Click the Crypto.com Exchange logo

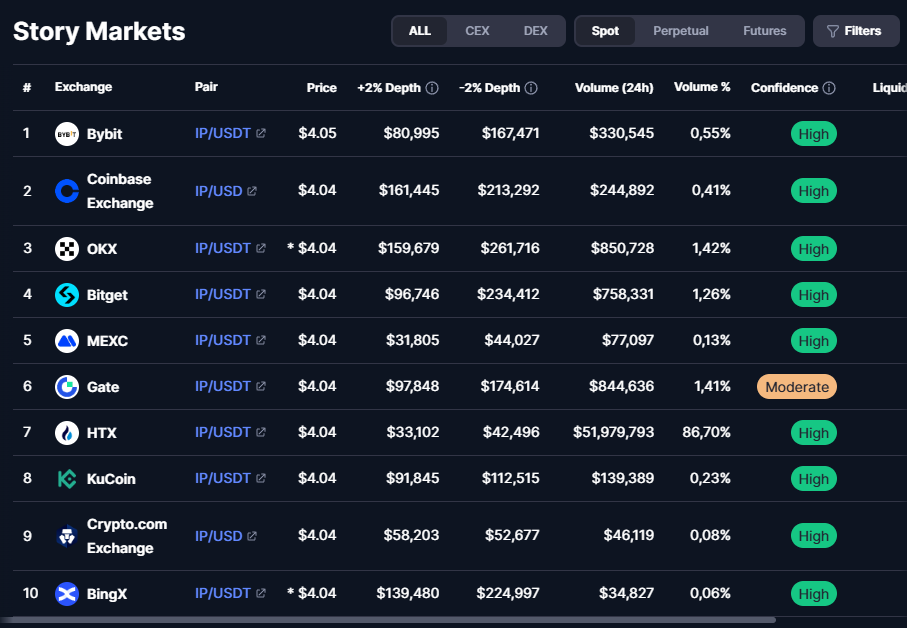coord(67,536)
